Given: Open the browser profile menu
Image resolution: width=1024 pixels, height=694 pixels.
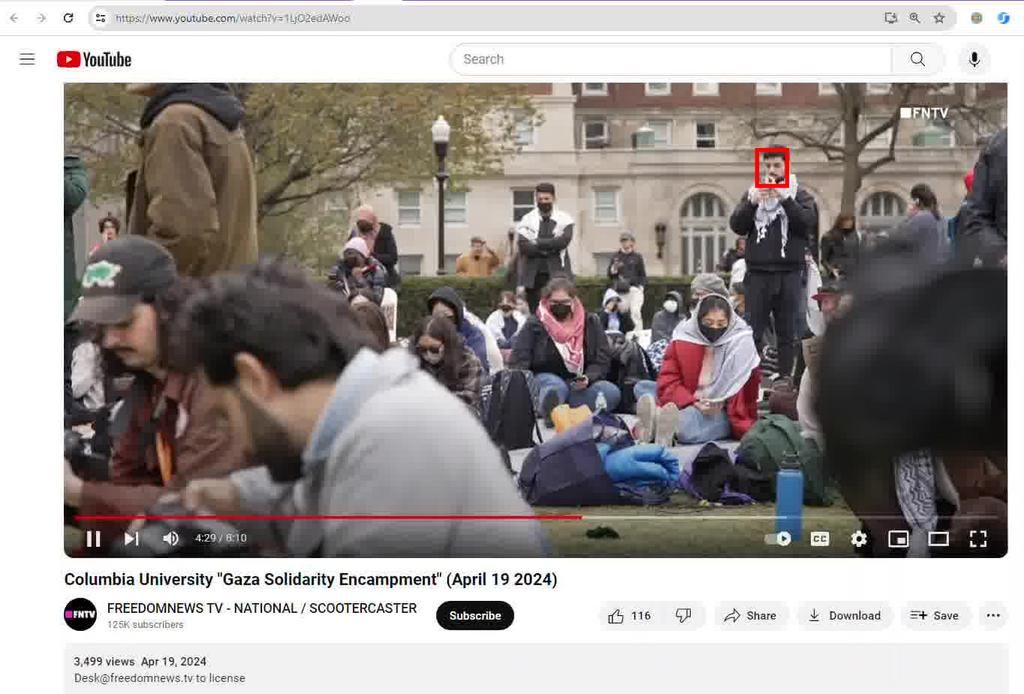Looking at the screenshot, I should pos(975,17).
